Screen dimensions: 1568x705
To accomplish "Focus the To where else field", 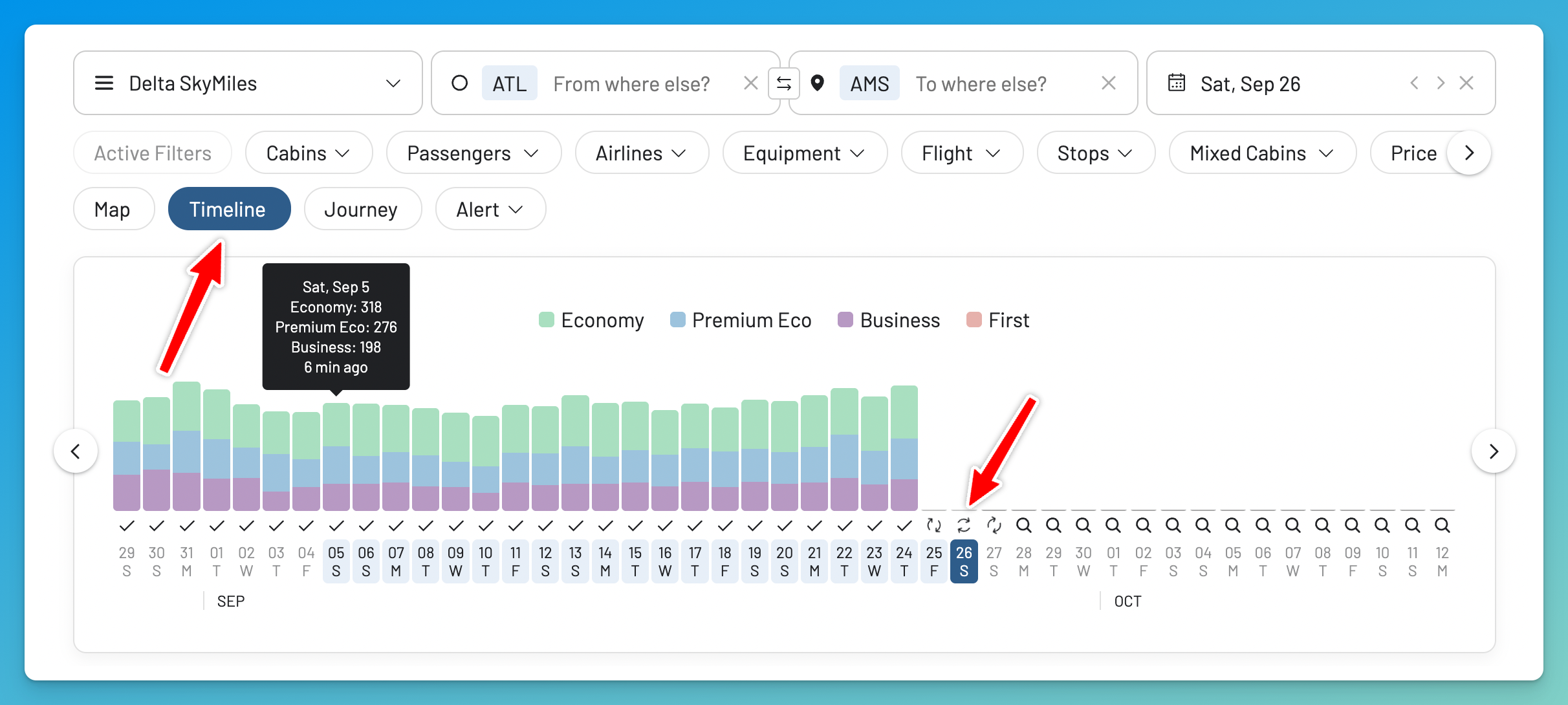I will [x=981, y=83].
